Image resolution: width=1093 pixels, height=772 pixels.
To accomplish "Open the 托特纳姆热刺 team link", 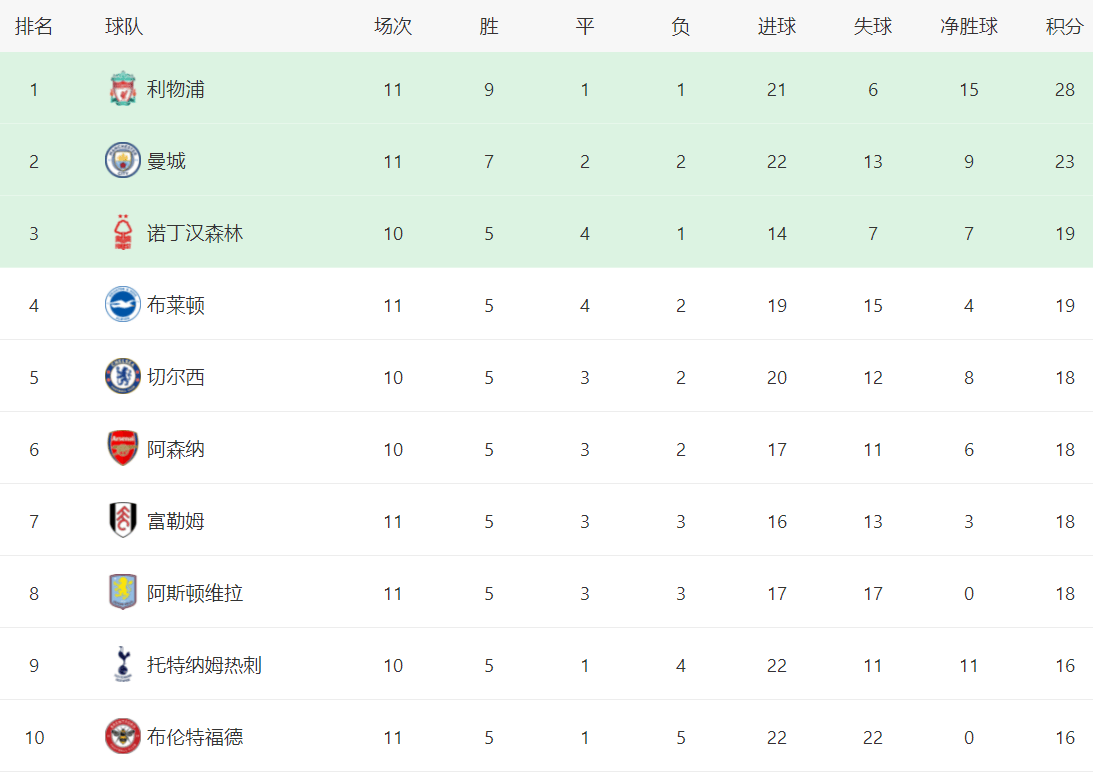I will point(204,665).
